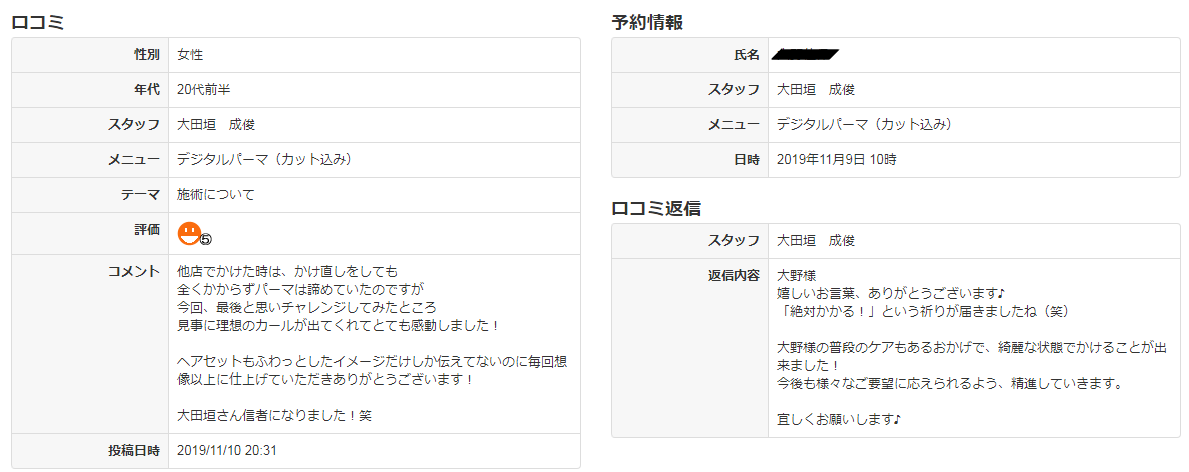Image resolution: width=1189 pixels, height=472 pixels.
Task: Click the 性別 row label
Action: coord(146,55)
